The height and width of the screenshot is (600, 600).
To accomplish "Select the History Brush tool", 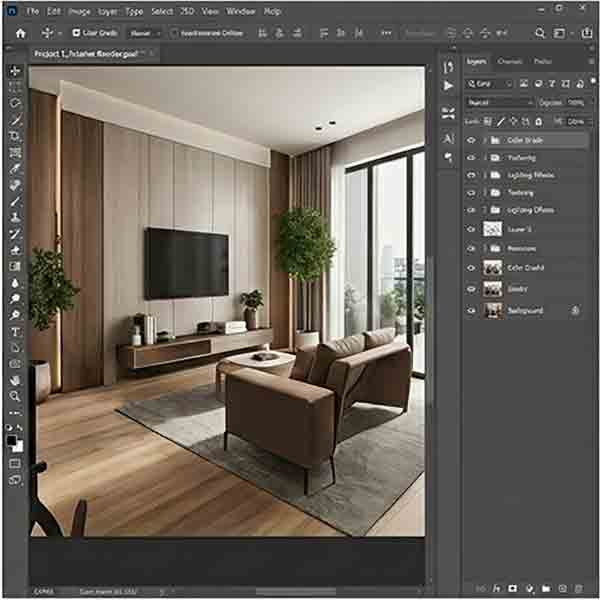I will click(x=15, y=234).
